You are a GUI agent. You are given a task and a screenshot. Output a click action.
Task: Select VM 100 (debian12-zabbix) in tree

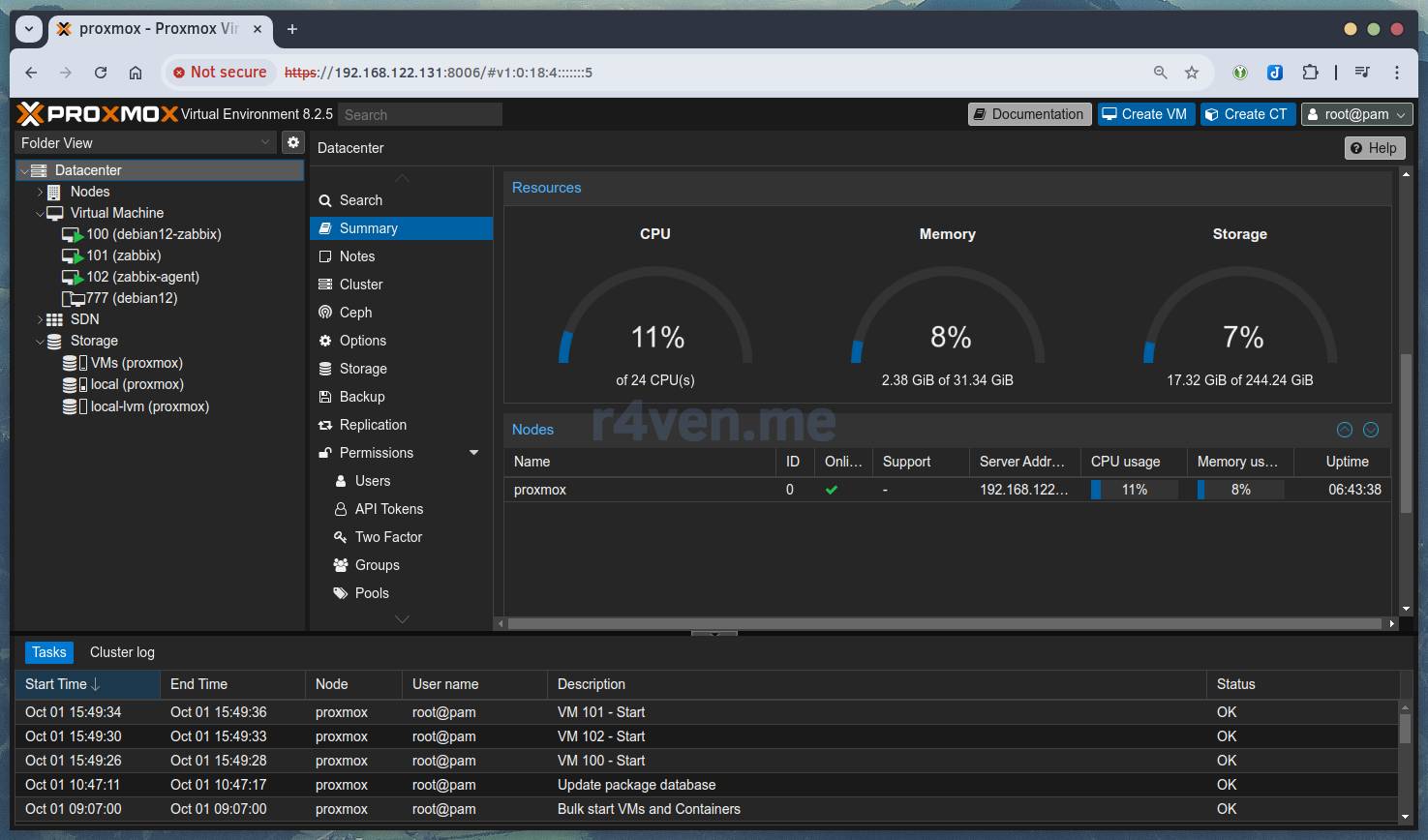click(x=153, y=234)
